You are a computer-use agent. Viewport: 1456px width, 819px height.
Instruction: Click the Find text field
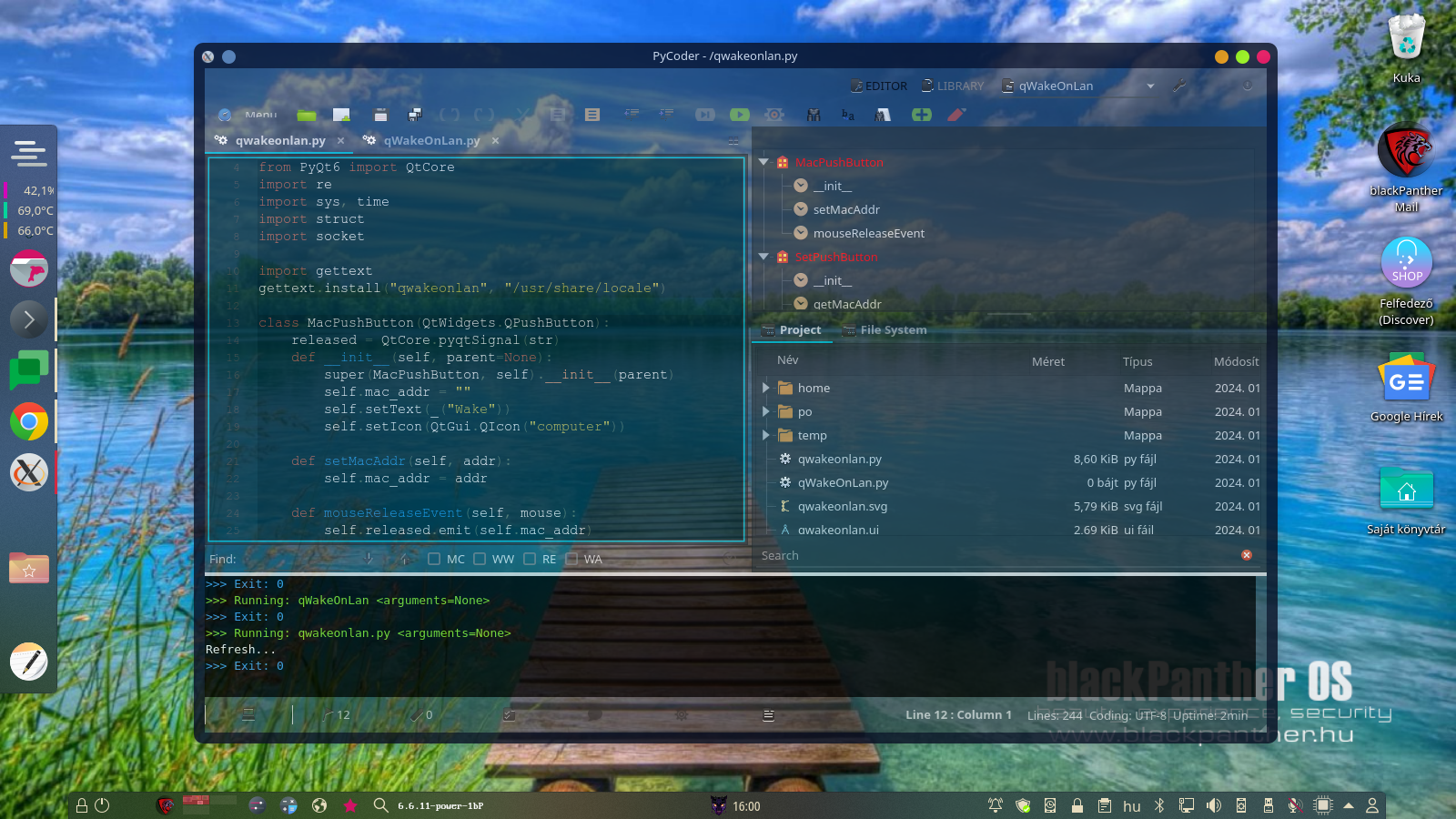pos(300,559)
